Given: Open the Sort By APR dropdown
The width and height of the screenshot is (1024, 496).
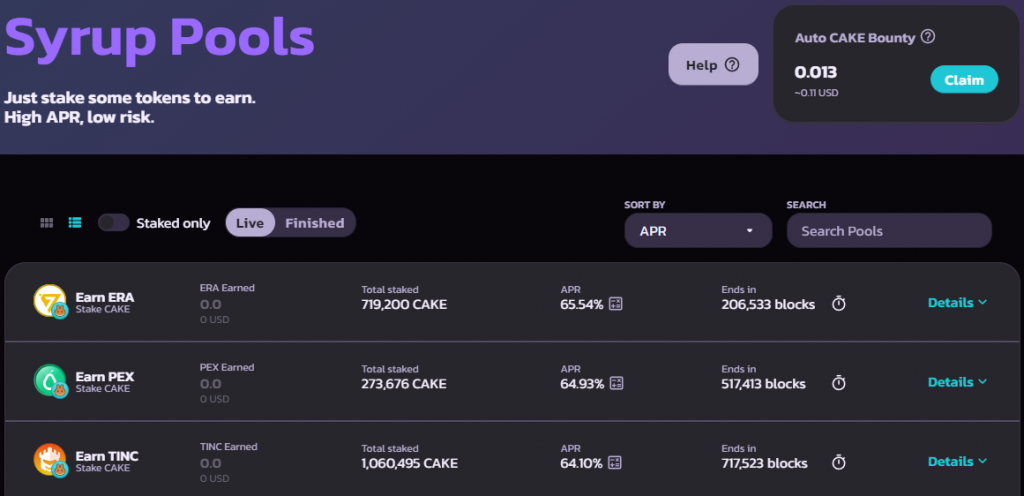Looking at the screenshot, I should coord(698,231).
